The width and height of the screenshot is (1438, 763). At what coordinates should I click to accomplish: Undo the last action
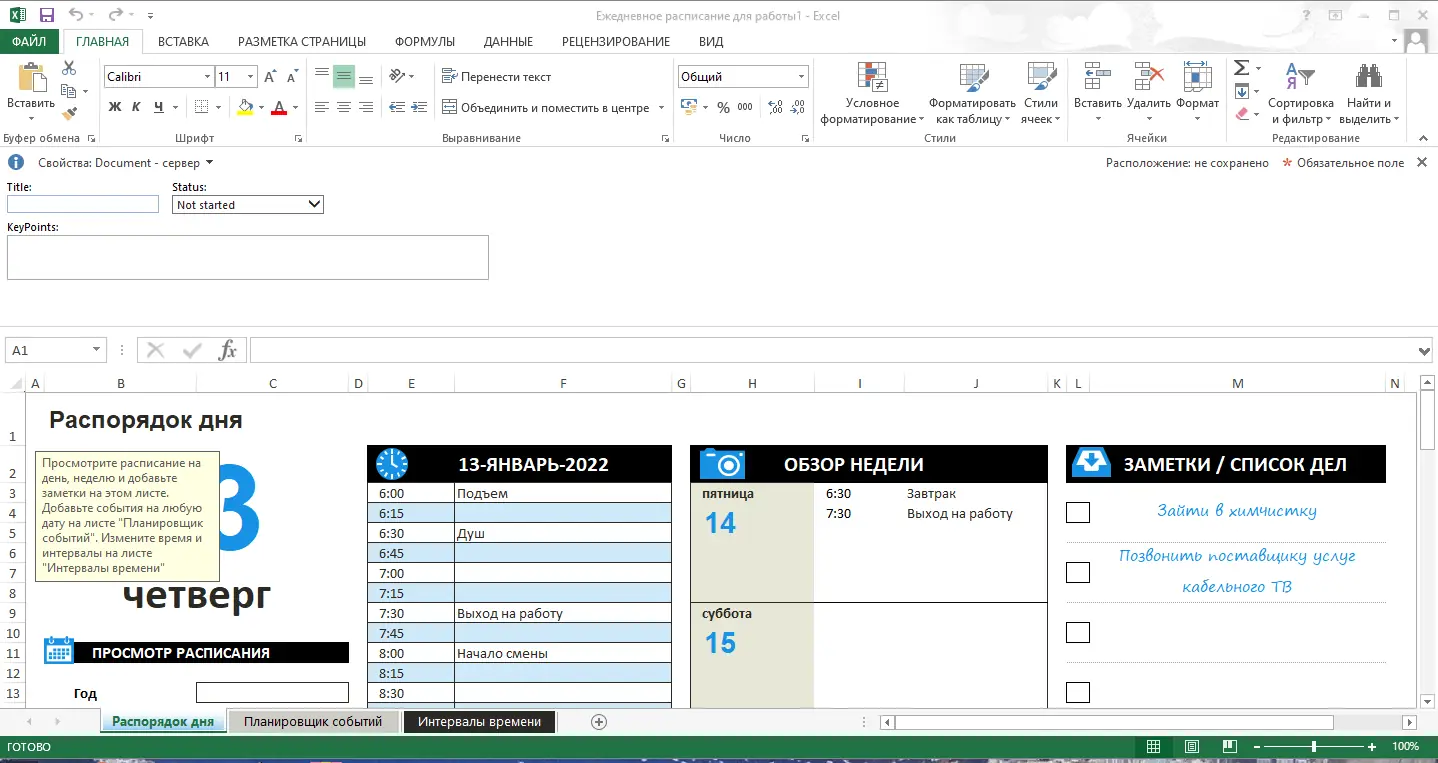tap(77, 15)
